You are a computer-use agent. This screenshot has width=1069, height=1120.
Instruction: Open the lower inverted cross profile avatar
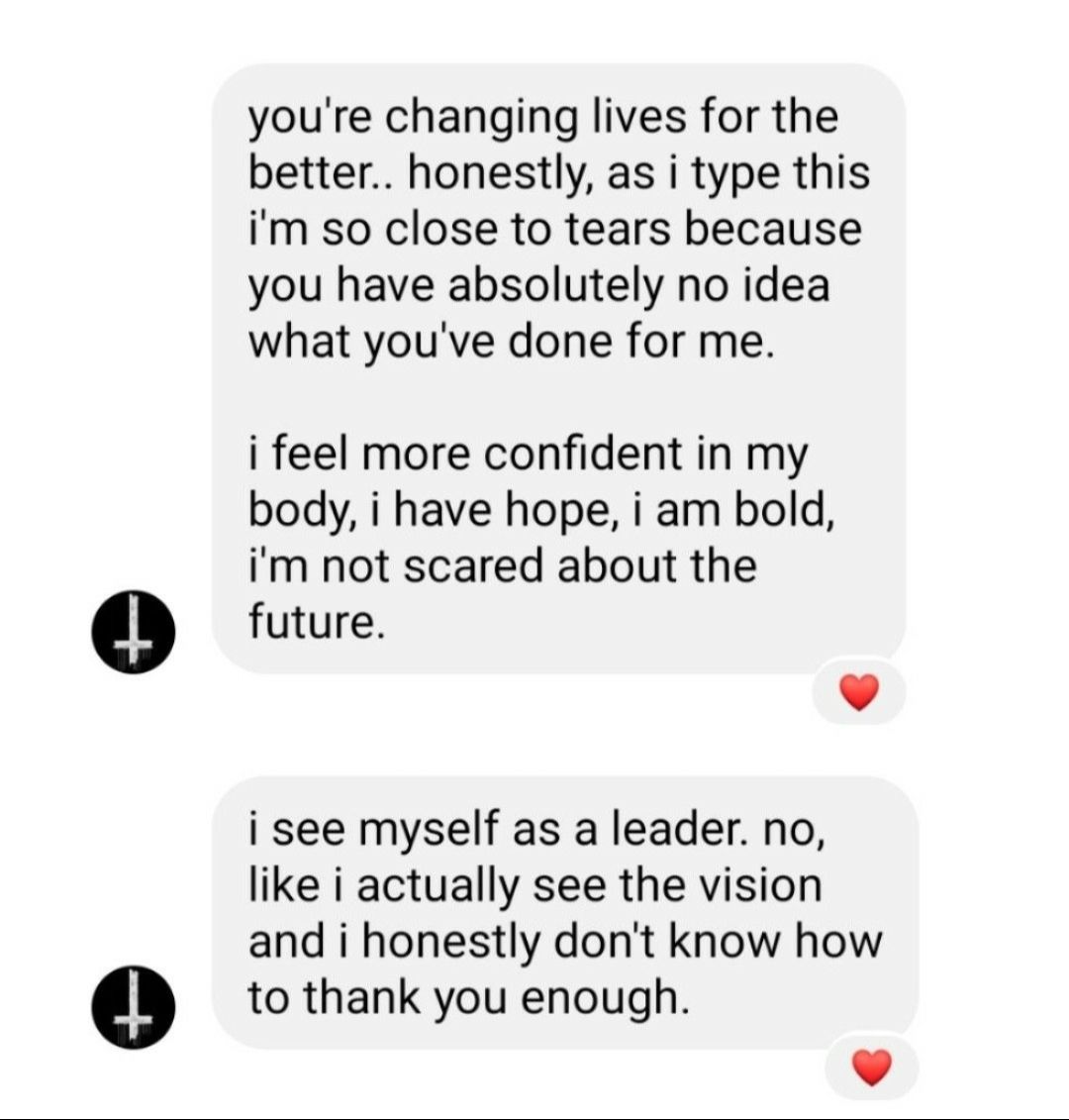(133, 1006)
